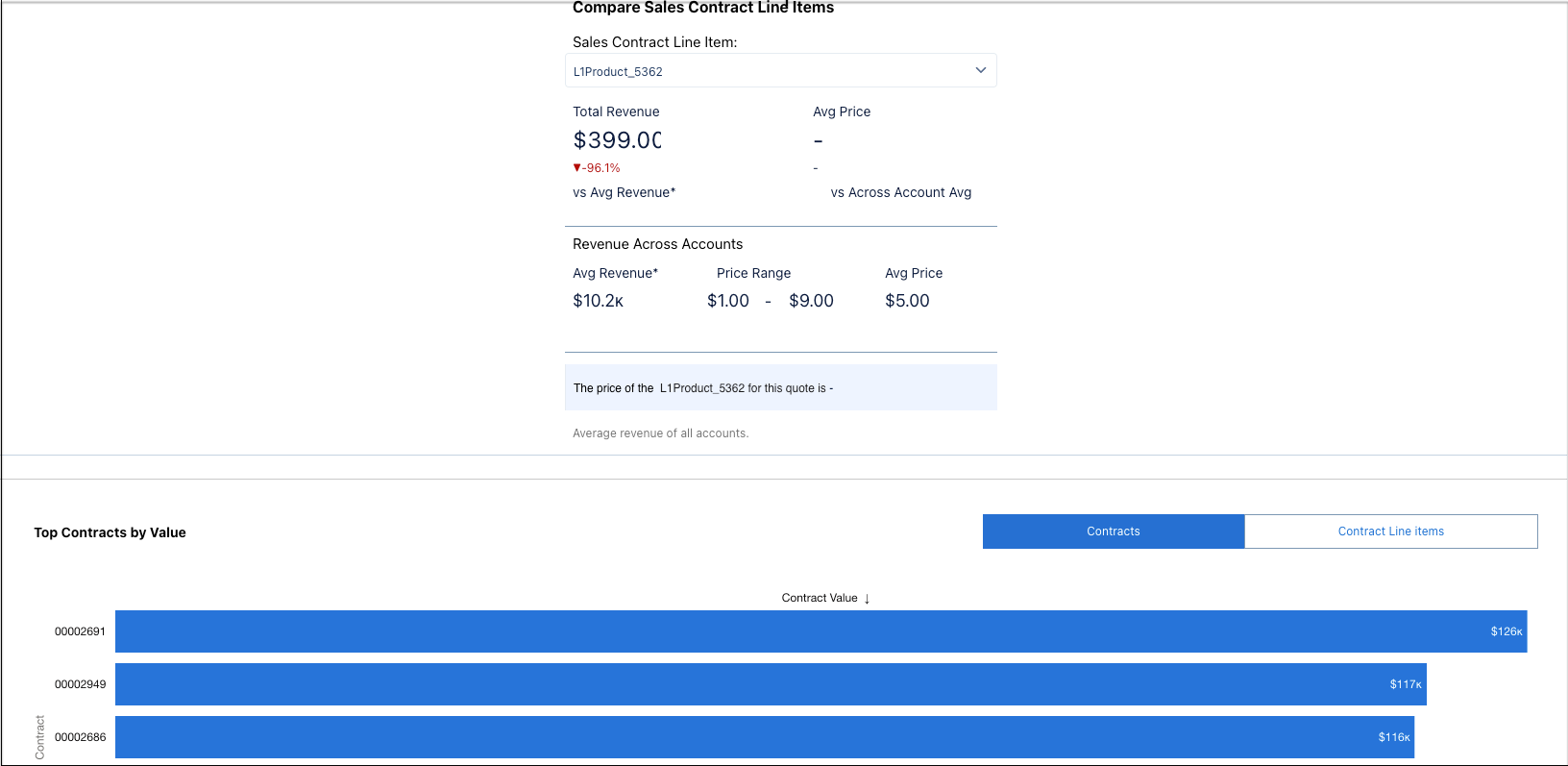Open the Sales Contract Line Item dropdown
This screenshot has height=766, width=1568.
pyautogui.click(x=780, y=70)
